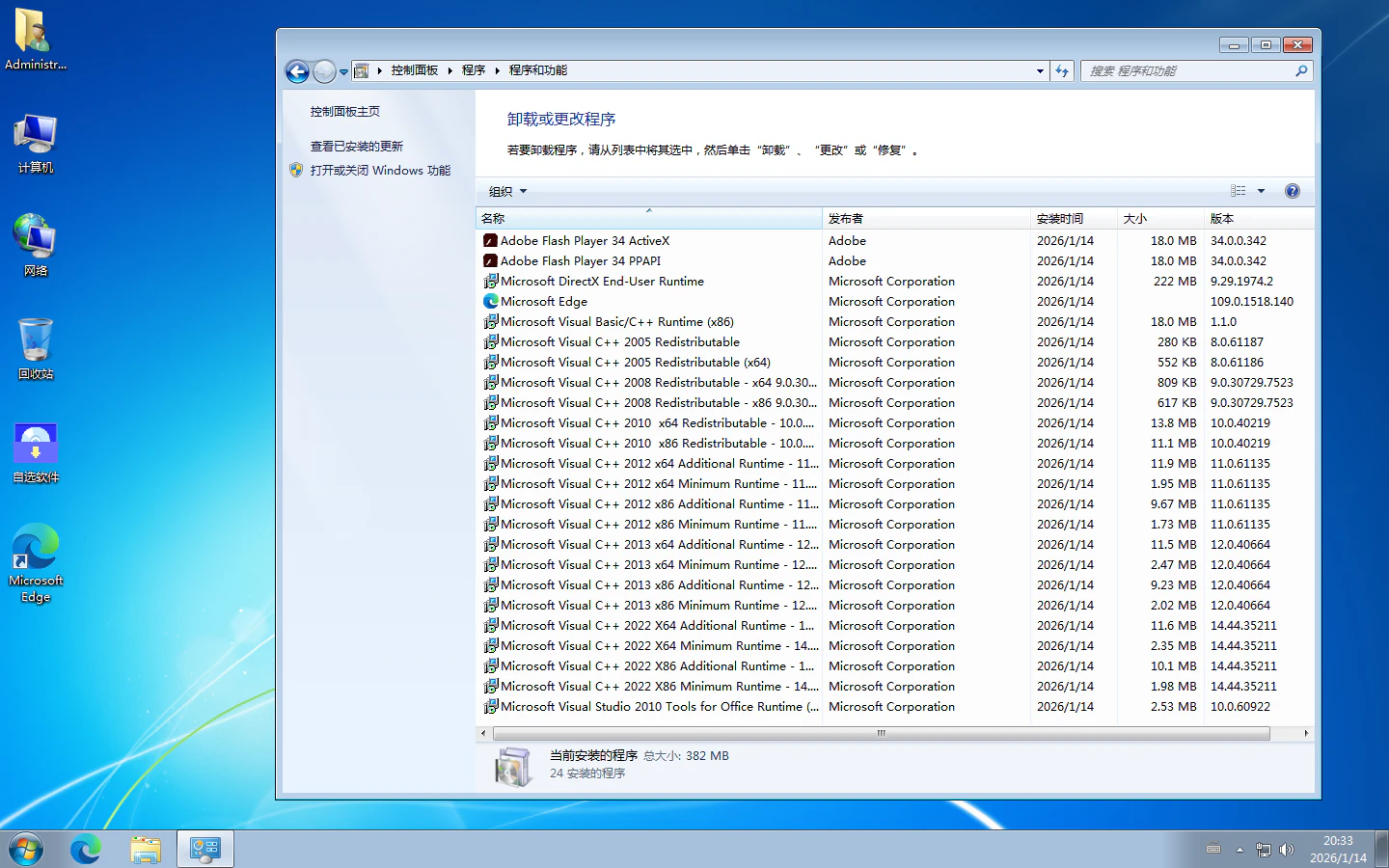Select the Microsoft Edge program entry
Image resolution: width=1389 pixels, height=868 pixels.
pyautogui.click(x=544, y=302)
